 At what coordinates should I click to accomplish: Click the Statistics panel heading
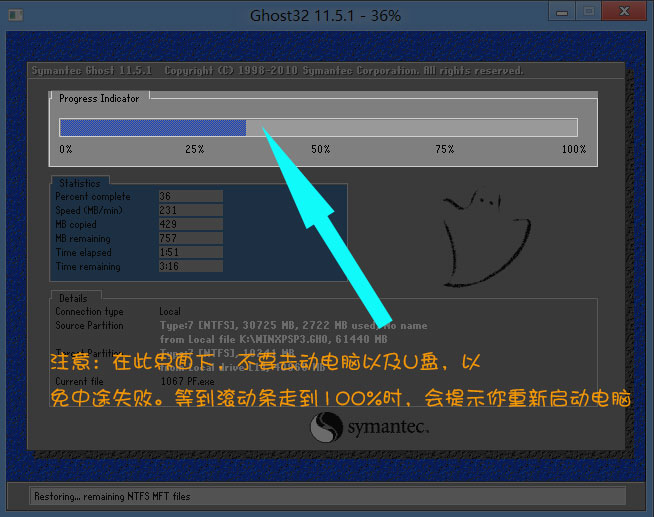[x=80, y=183]
